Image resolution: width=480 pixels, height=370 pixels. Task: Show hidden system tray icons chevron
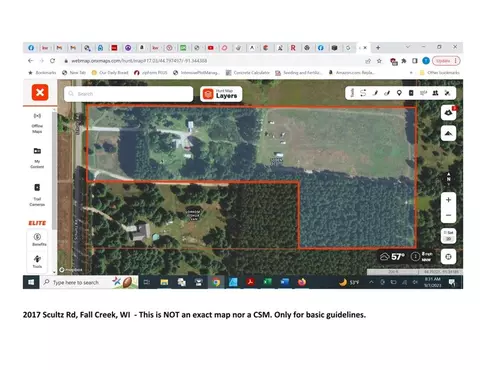(x=371, y=282)
